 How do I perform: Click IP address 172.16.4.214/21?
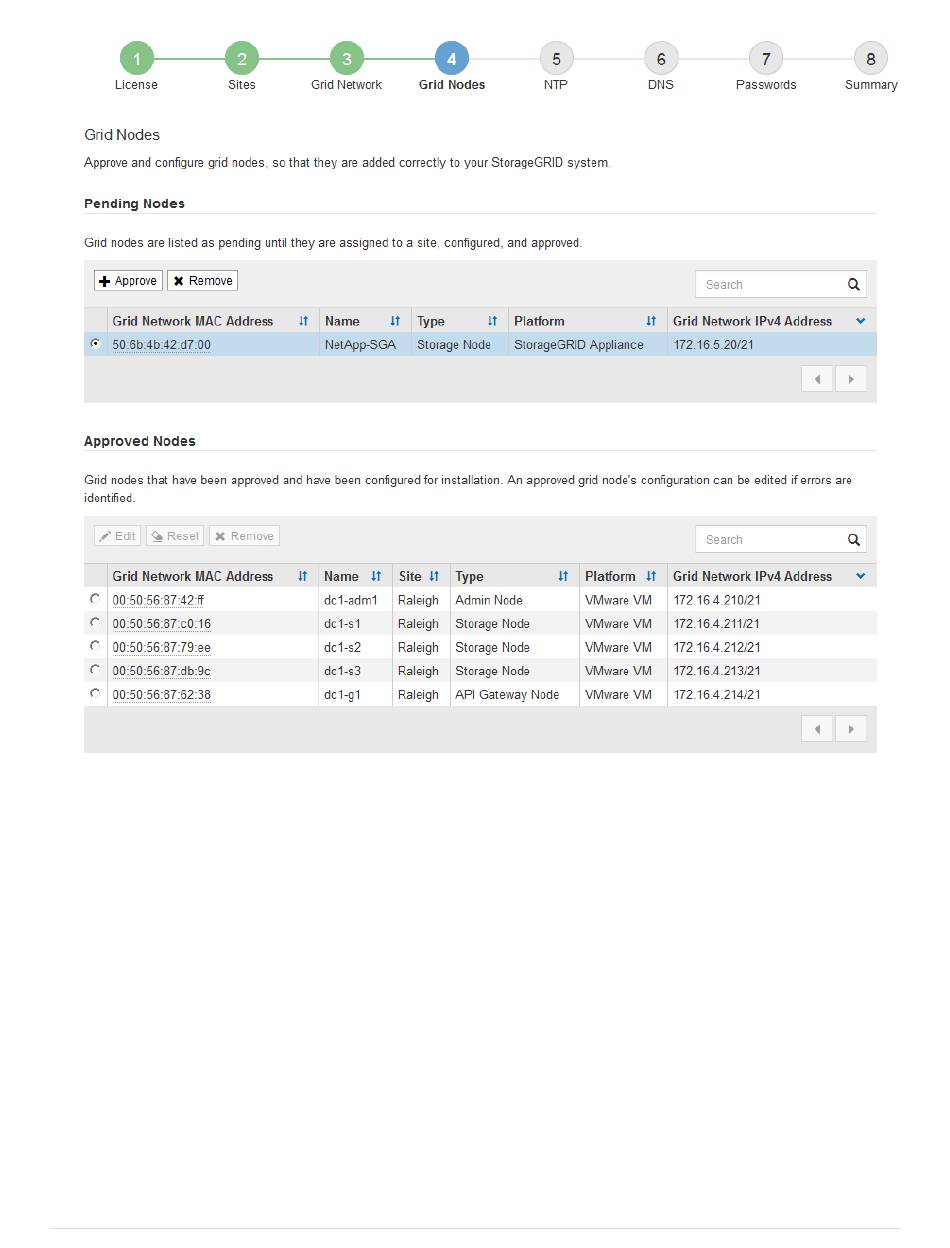click(x=716, y=695)
